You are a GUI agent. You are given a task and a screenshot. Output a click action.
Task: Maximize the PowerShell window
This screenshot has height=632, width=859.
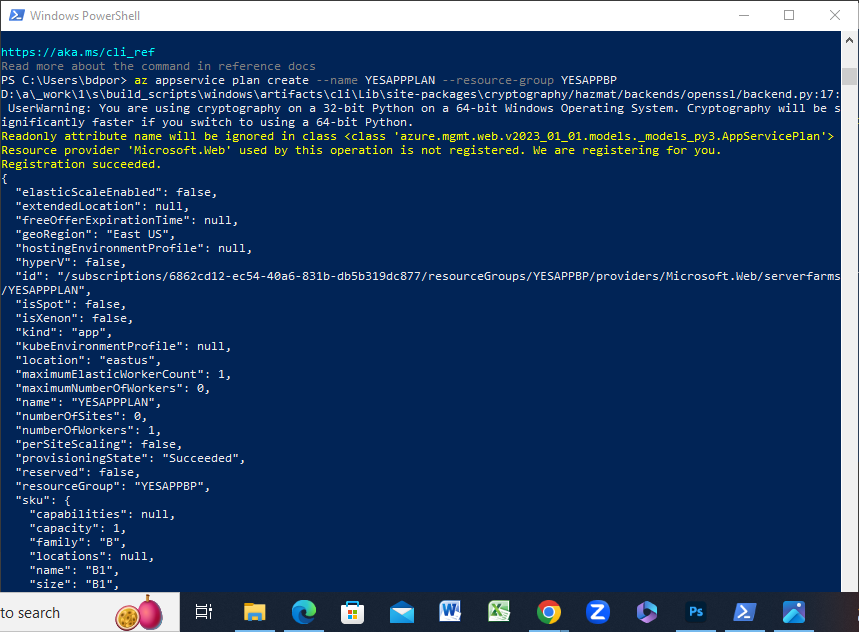(789, 15)
